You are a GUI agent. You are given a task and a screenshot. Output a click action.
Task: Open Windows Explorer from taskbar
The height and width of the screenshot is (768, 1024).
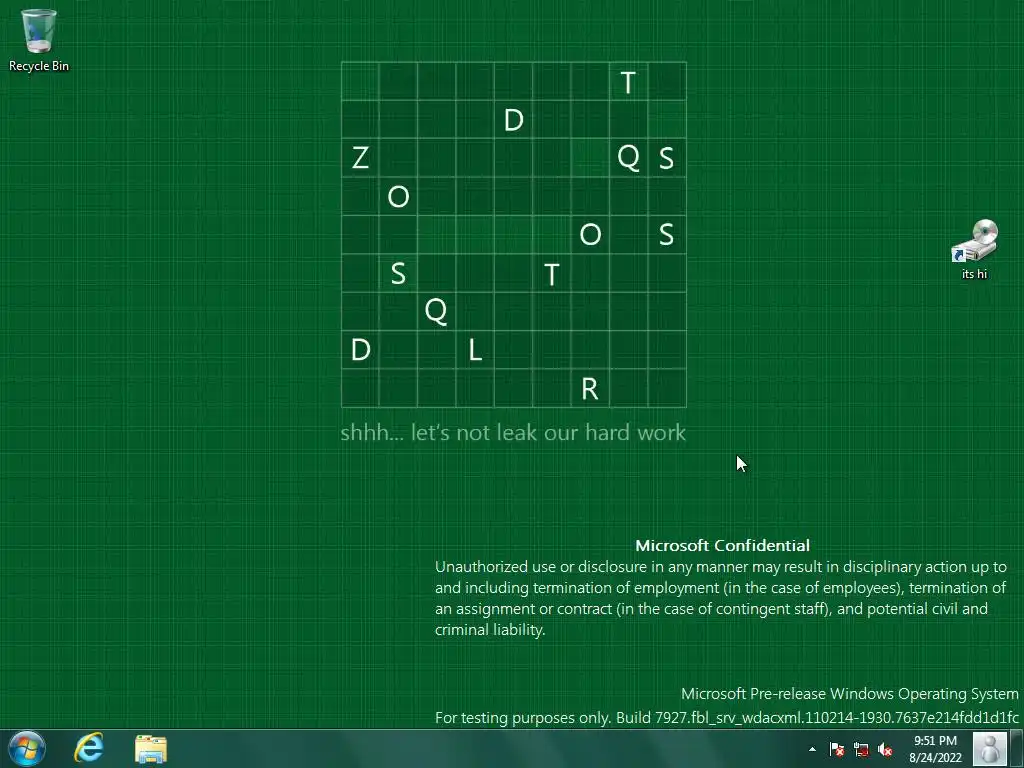coord(151,749)
